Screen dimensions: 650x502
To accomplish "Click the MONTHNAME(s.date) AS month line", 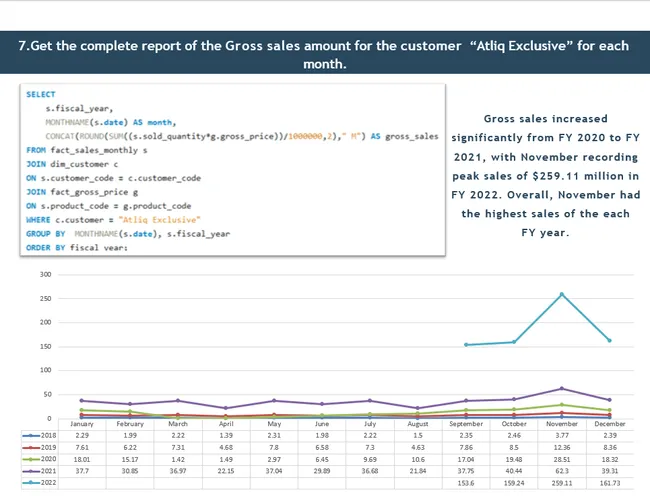I will tap(111, 122).
